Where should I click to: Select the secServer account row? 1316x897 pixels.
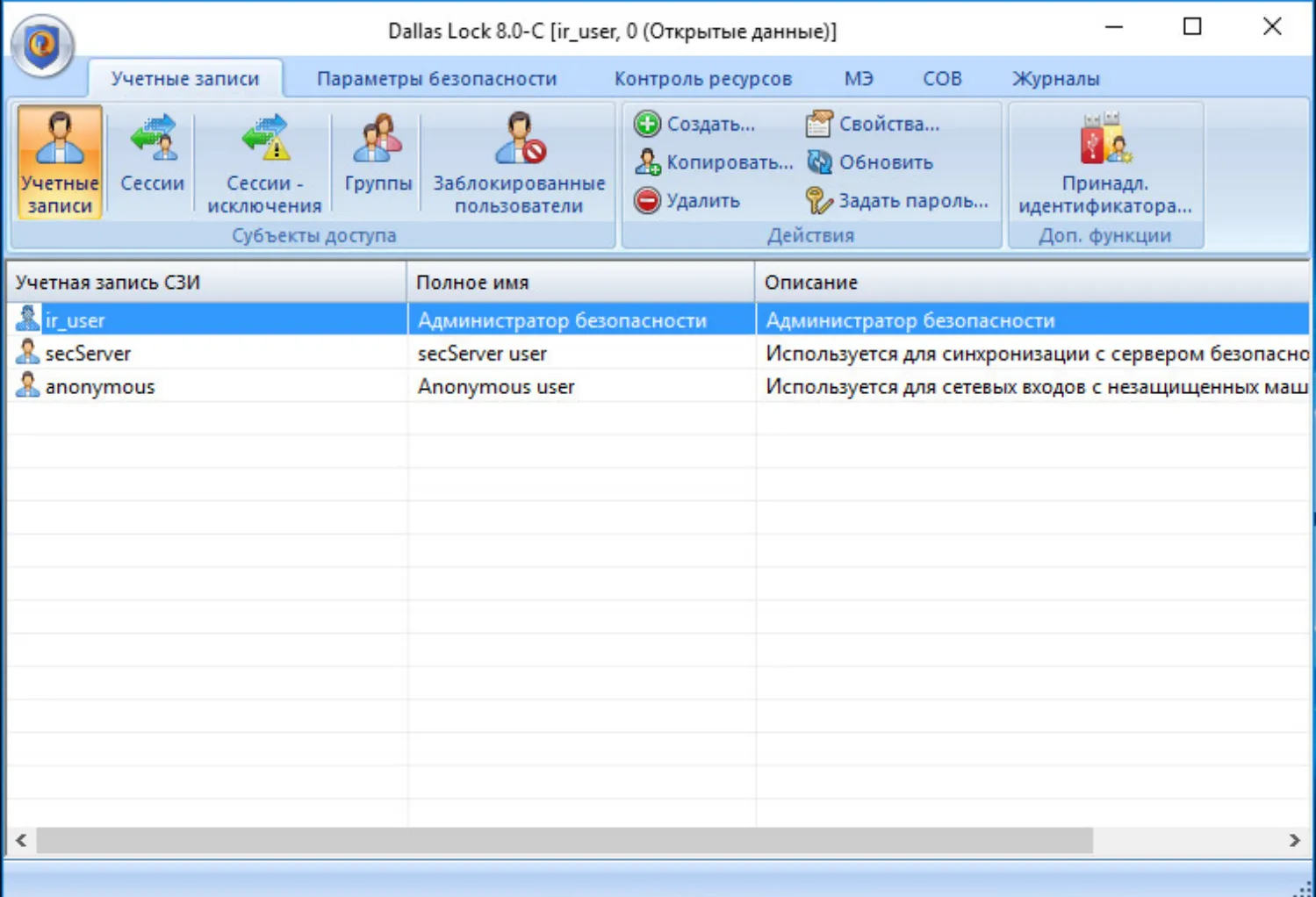(x=658, y=353)
